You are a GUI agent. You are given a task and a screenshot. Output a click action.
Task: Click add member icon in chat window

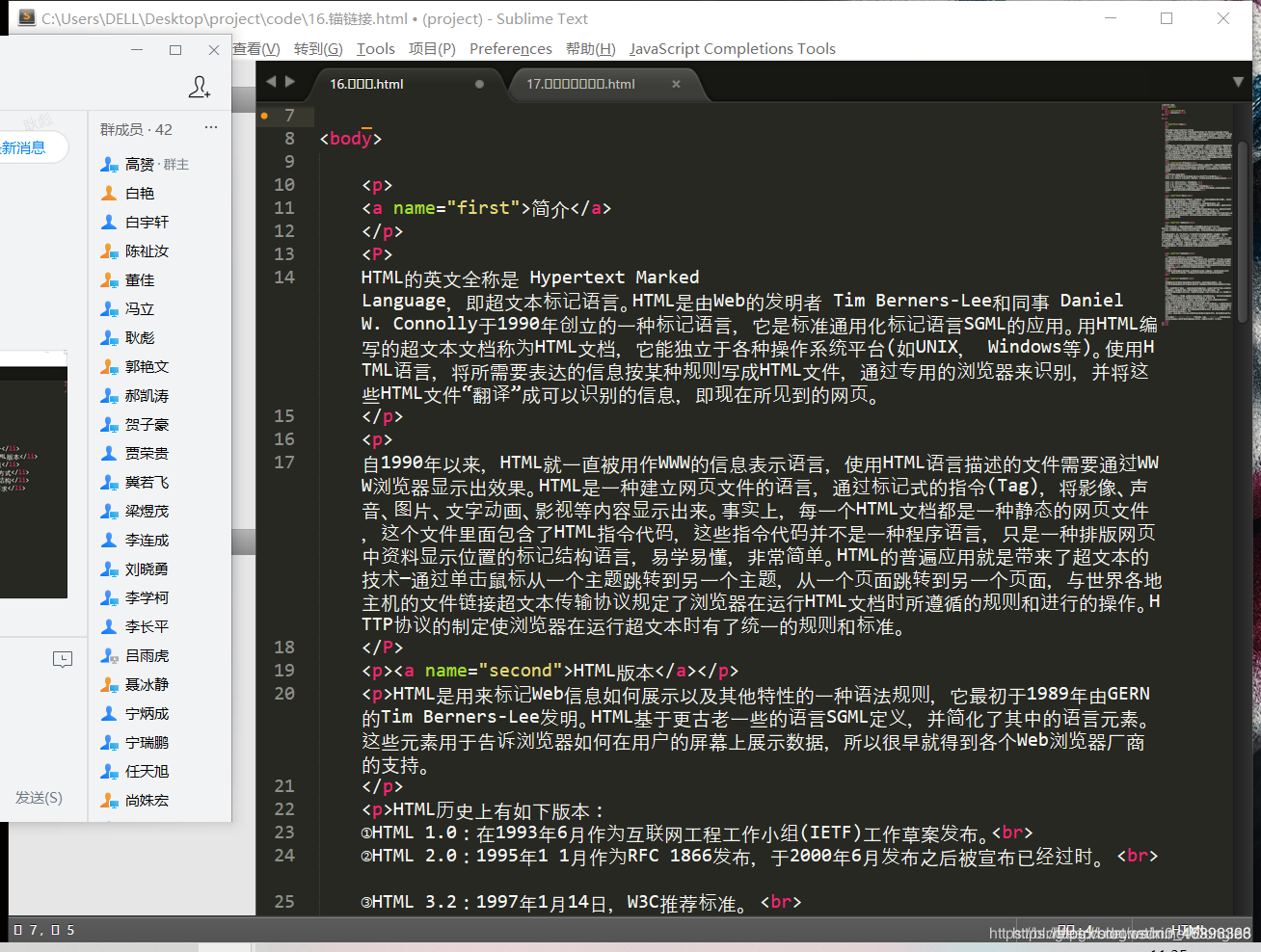(x=199, y=87)
